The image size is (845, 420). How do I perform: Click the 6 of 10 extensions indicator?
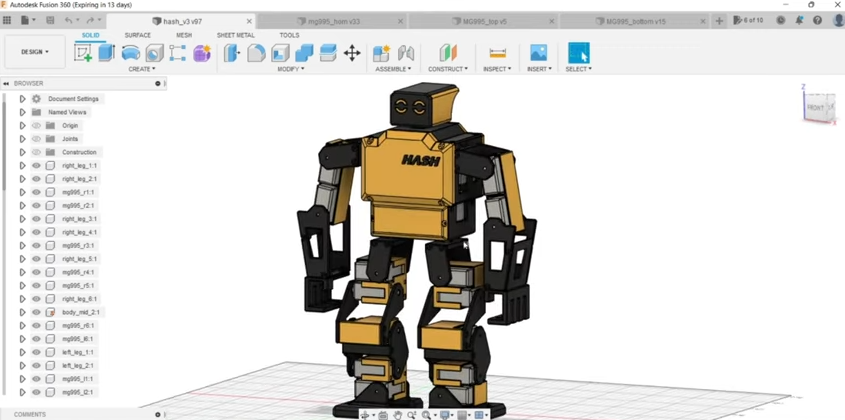coord(748,20)
